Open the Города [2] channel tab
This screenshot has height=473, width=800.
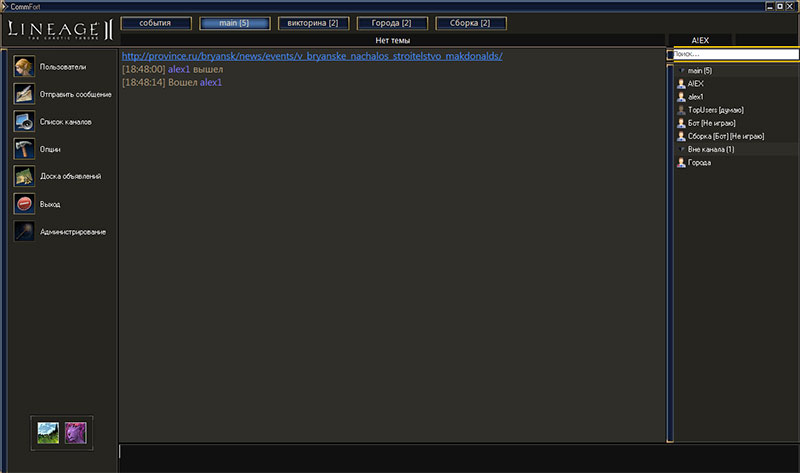tap(392, 23)
